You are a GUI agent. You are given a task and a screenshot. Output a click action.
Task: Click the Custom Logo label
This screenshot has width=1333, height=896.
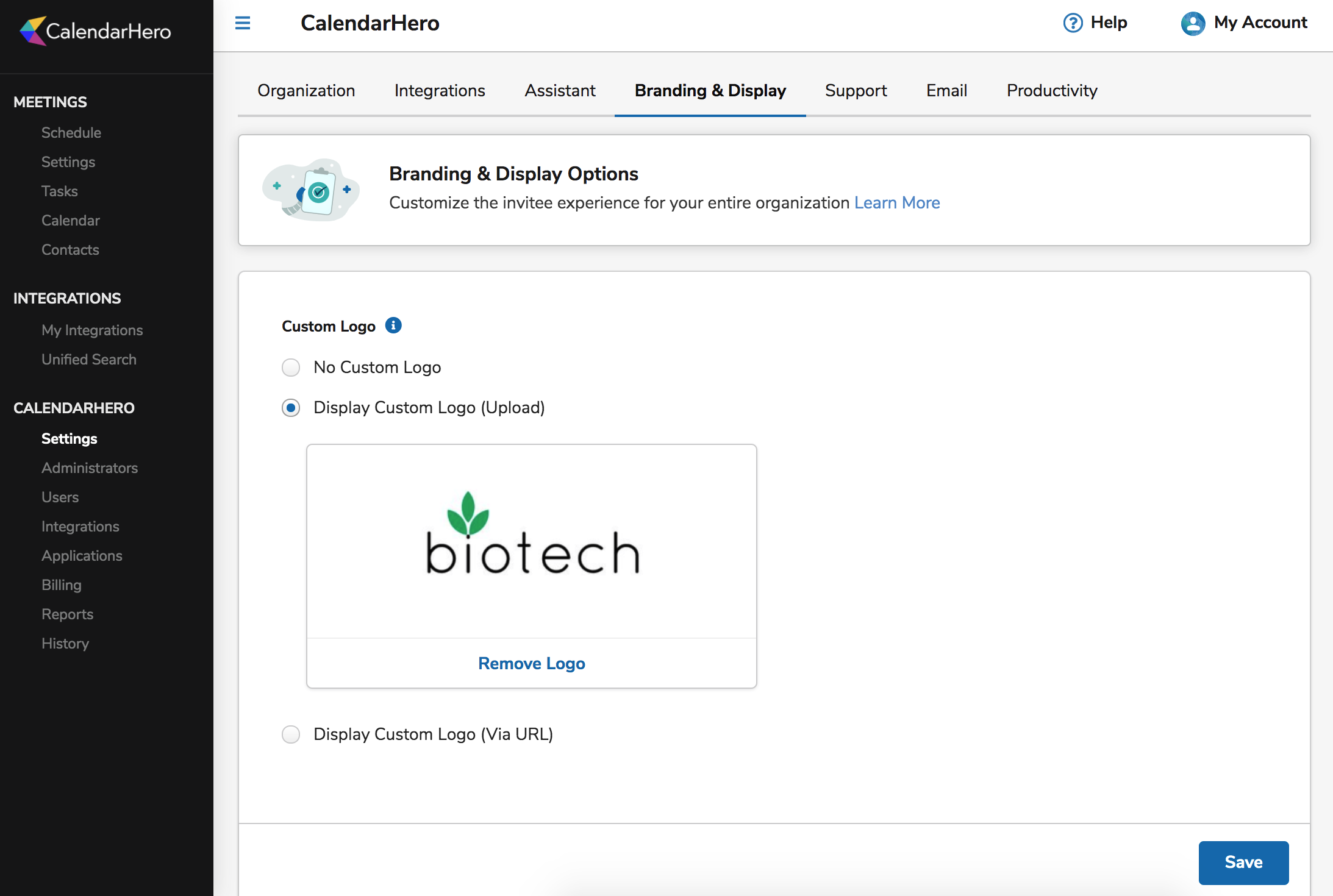click(329, 326)
